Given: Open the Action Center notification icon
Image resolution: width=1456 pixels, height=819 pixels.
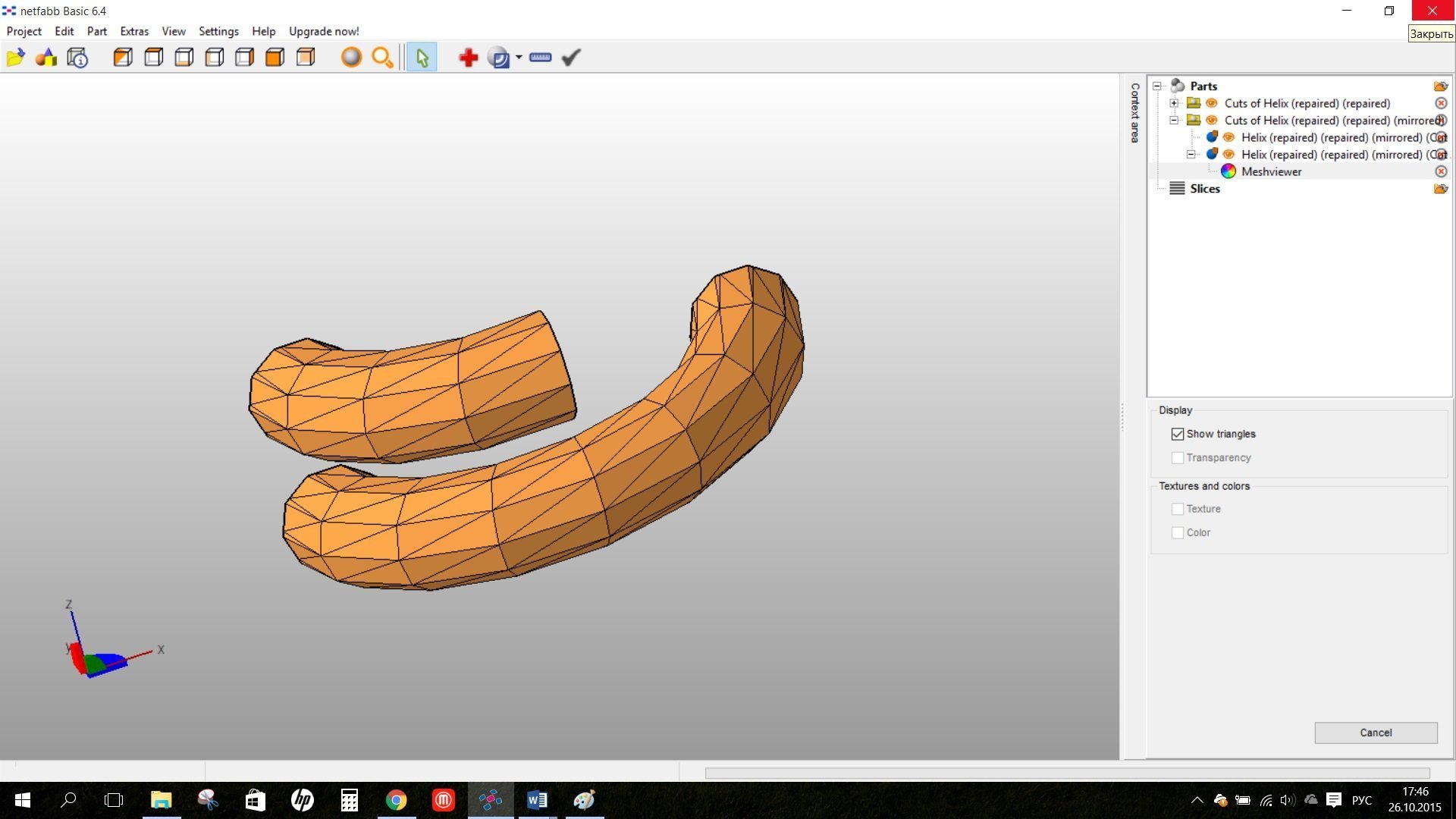Looking at the screenshot, I should [1334, 800].
